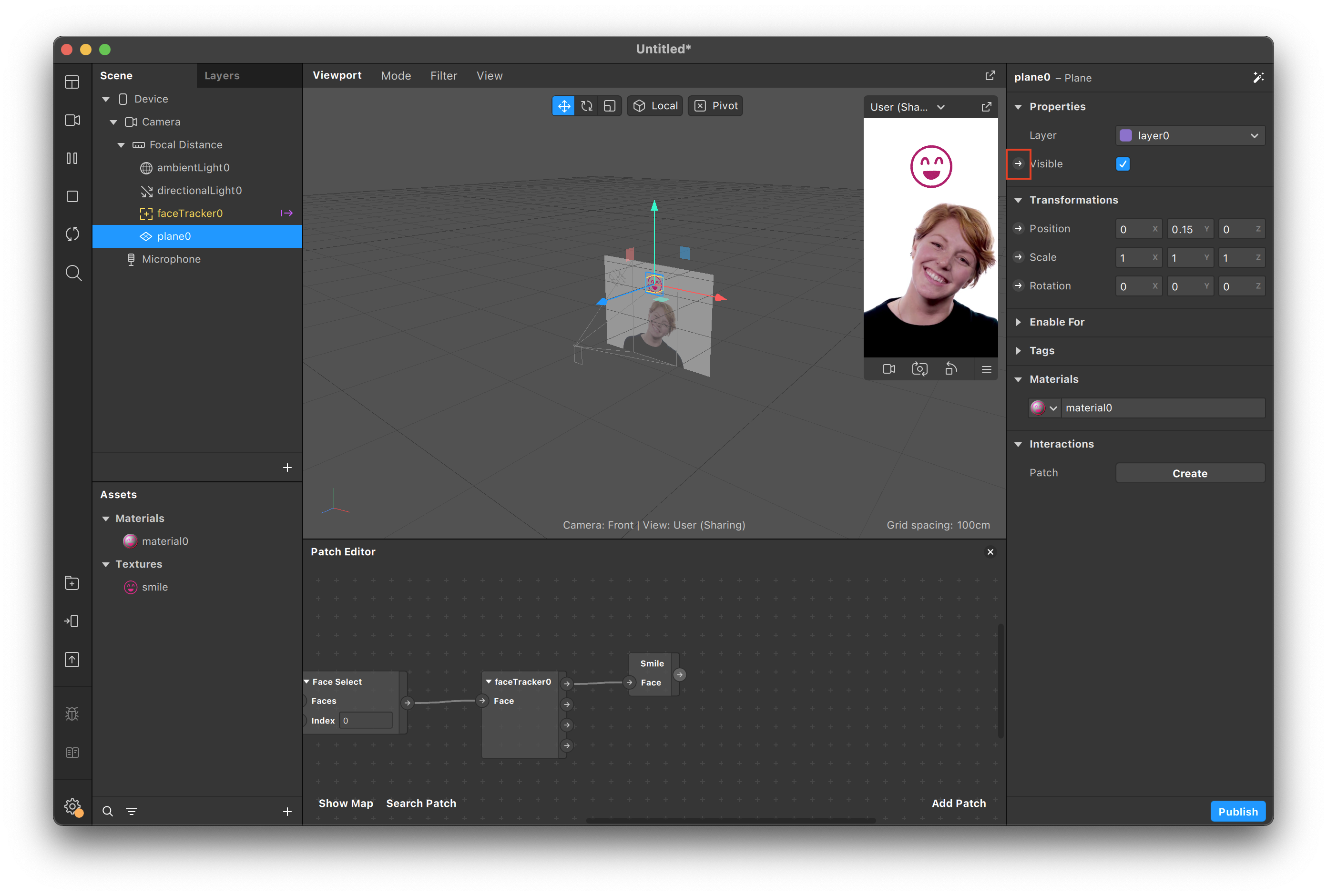The height and width of the screenshot is (896, 1327).
Task: Select the scale manipulator tool
Action: (x=609, y=106)
